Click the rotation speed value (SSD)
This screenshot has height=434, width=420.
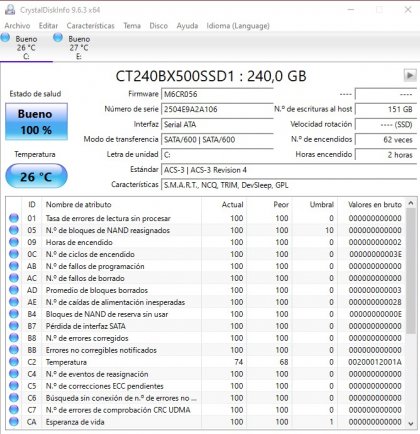(386, 124)
